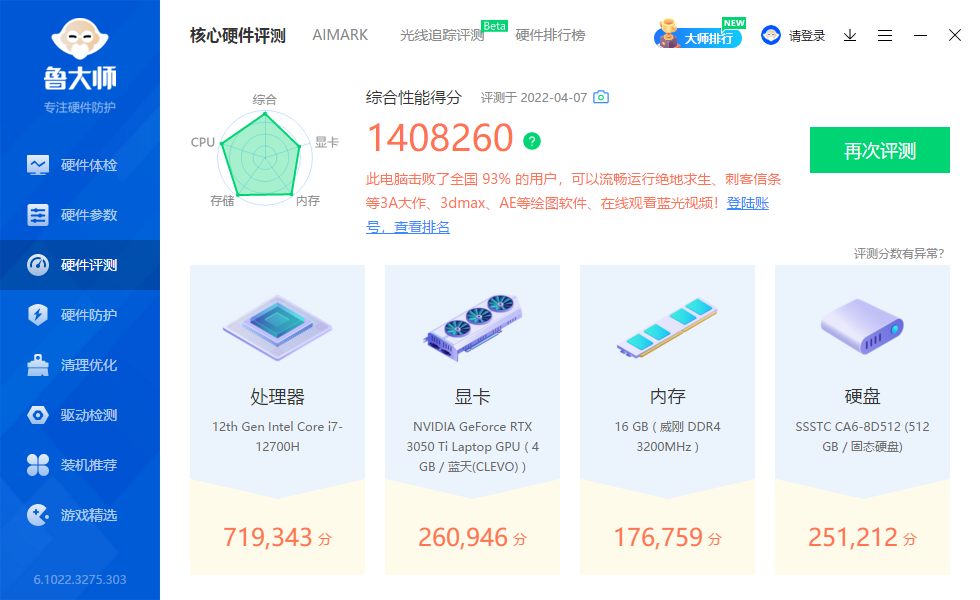Click the camera icon beside the test date
980x600 pixels.
click(x=600, y=98)
